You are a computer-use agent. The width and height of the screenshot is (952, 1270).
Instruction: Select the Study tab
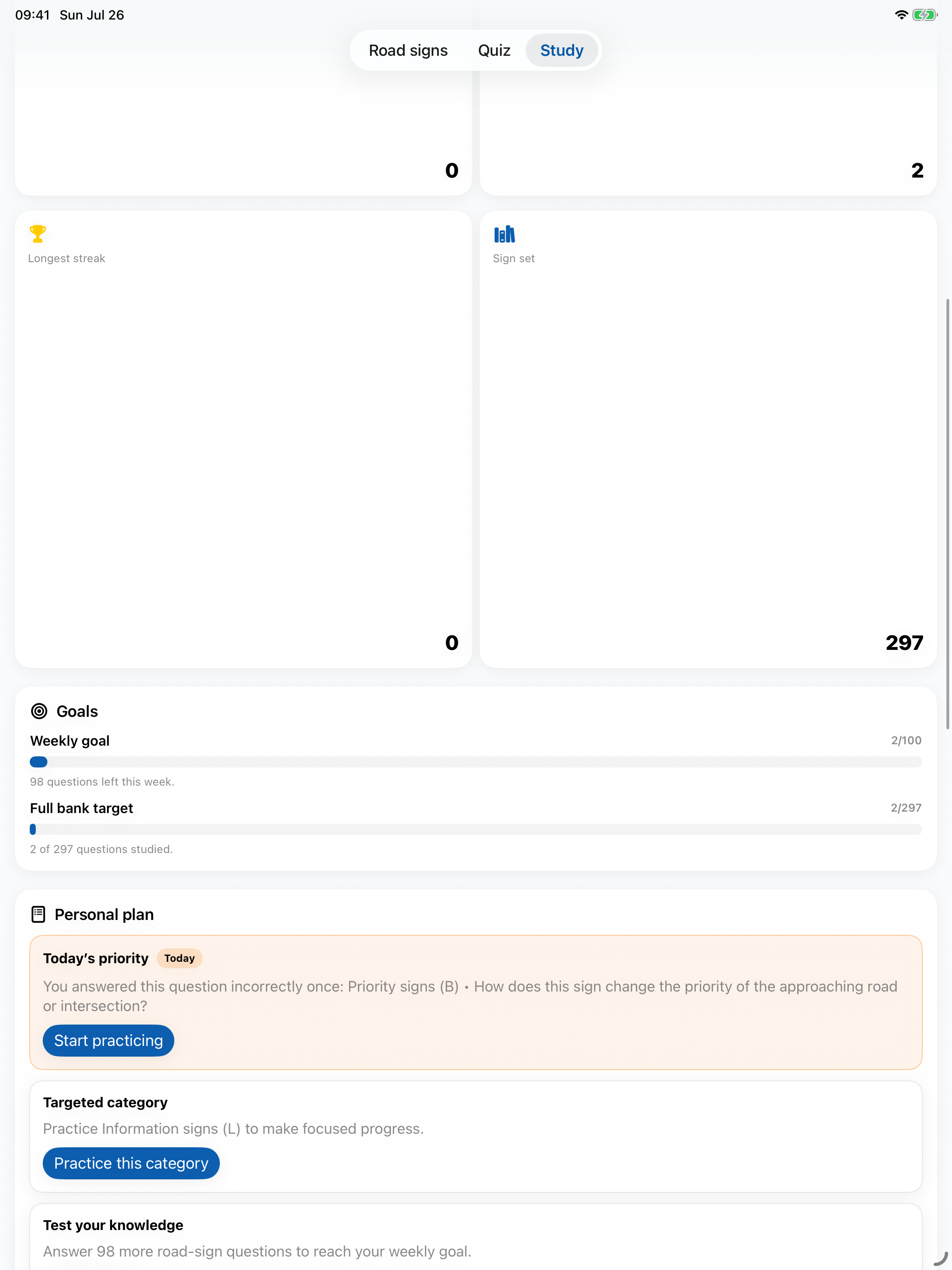click(x=562, y=51)
